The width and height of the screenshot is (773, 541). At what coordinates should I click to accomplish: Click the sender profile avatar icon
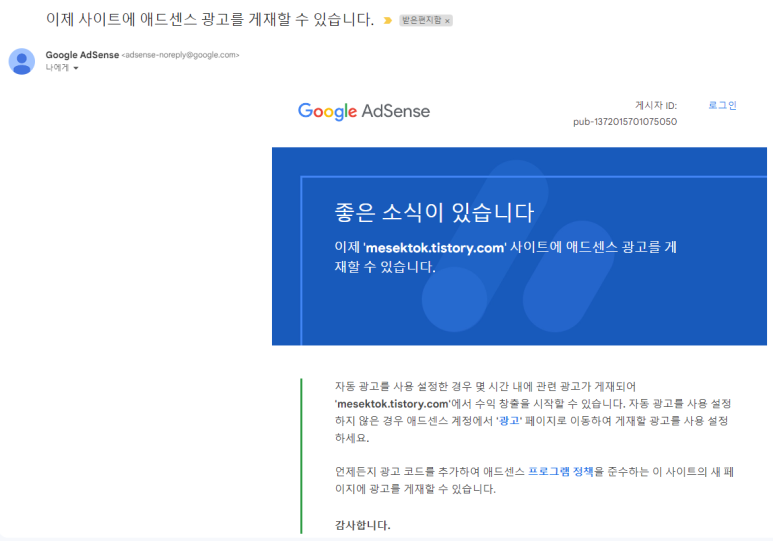pyautogui.click(x=22, y=62)
